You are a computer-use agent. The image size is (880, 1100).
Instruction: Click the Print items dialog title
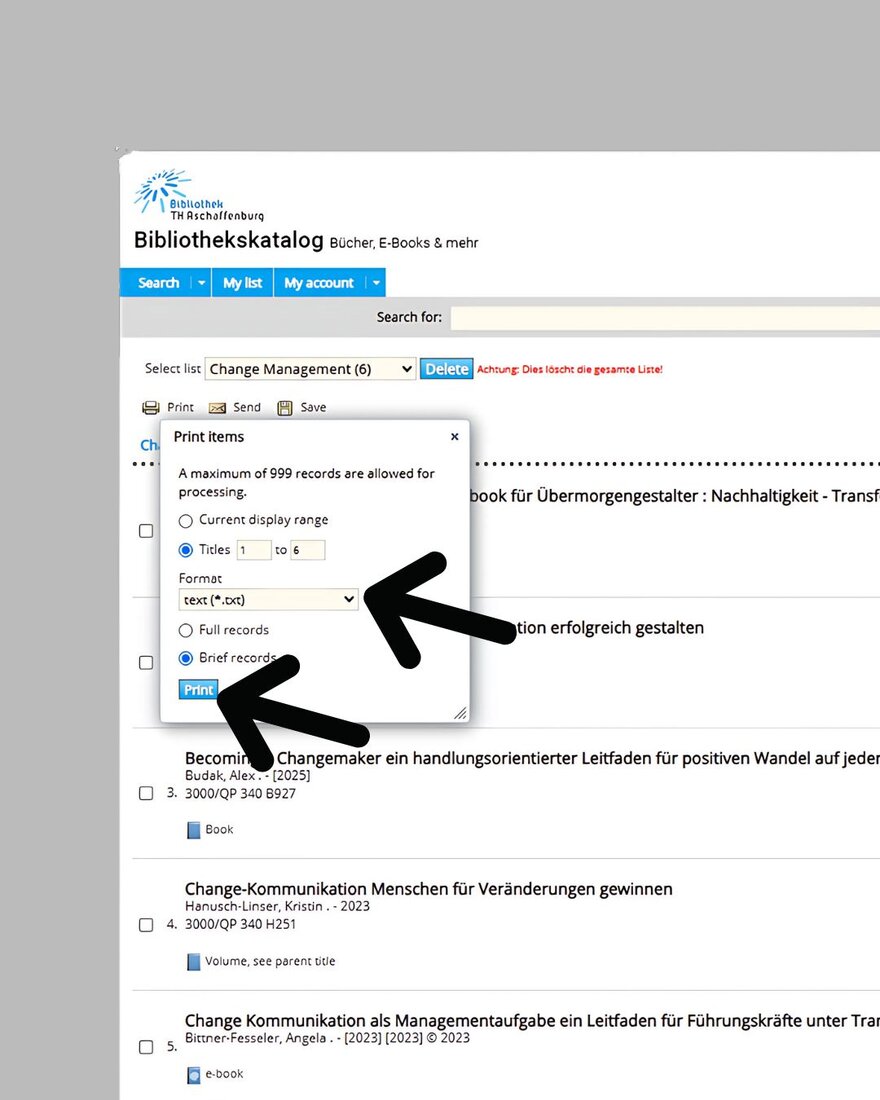(209, 436)
